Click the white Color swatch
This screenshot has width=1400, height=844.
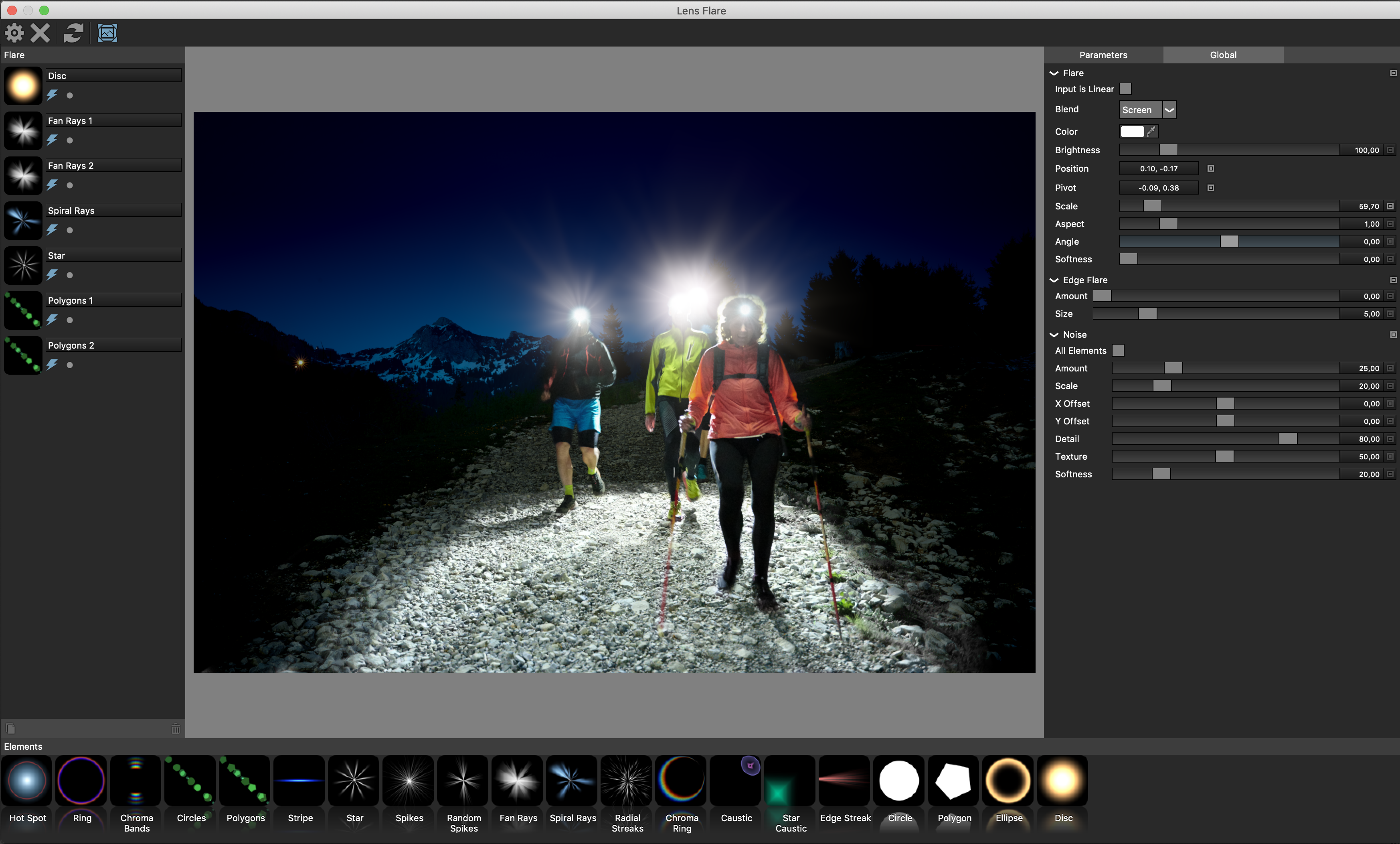click(1132, 131)
